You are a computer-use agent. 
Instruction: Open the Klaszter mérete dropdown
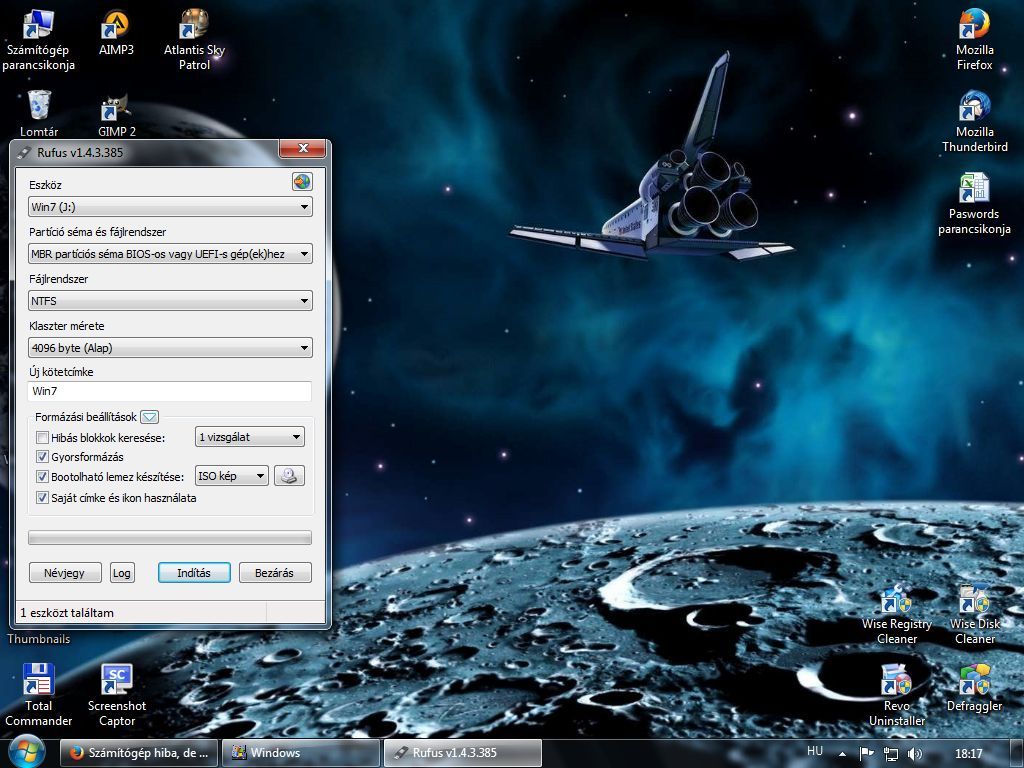tap(170, 348)
